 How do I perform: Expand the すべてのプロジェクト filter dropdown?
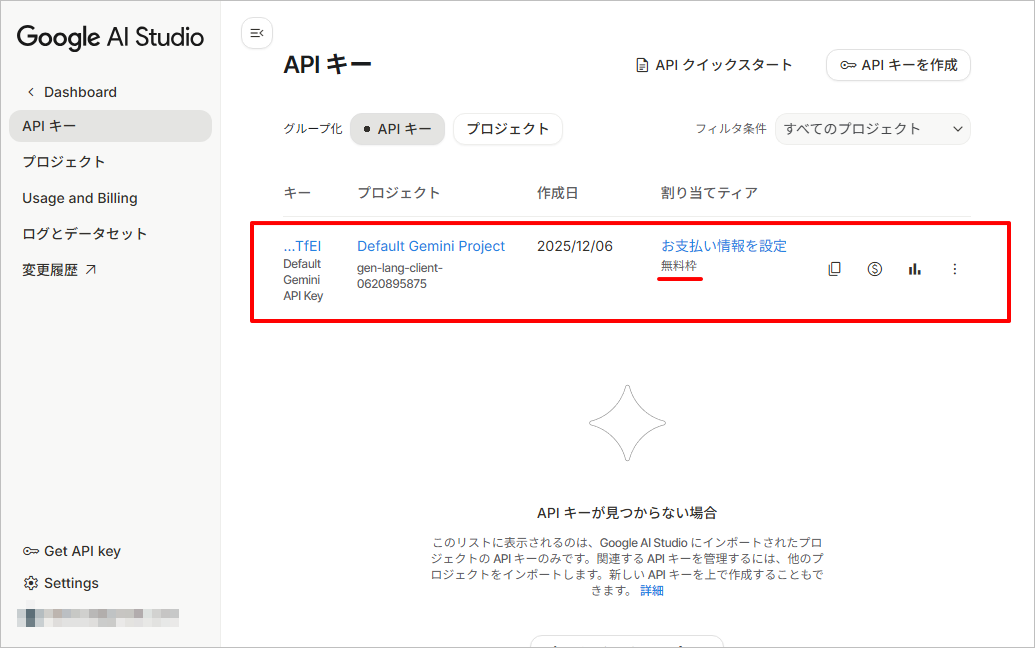(x=873, y=129)
